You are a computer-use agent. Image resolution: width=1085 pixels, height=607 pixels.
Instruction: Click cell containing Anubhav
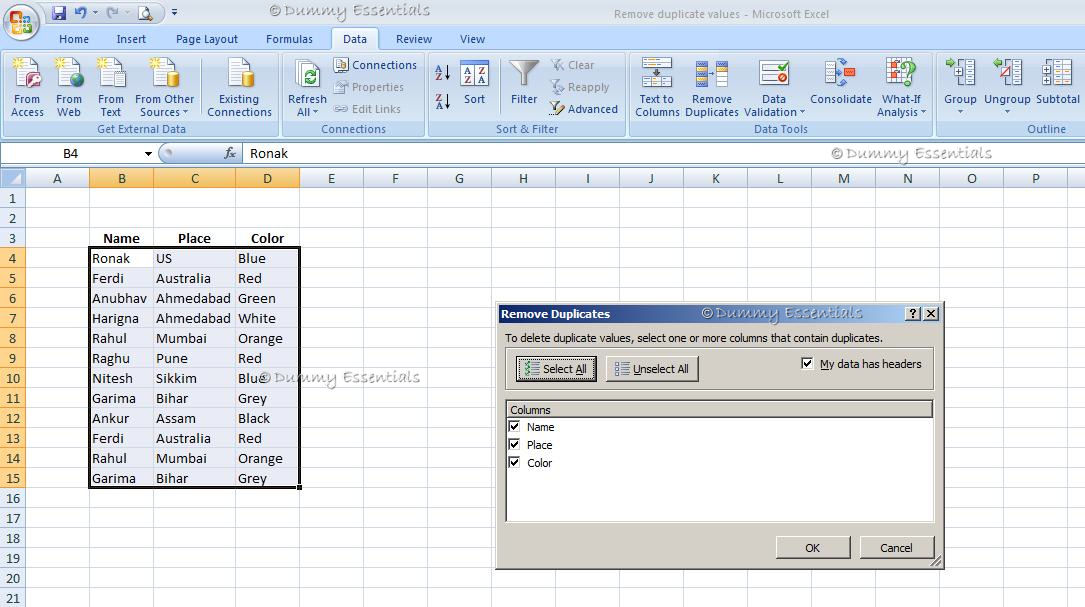pyautogui.click(x=121, y=298)
